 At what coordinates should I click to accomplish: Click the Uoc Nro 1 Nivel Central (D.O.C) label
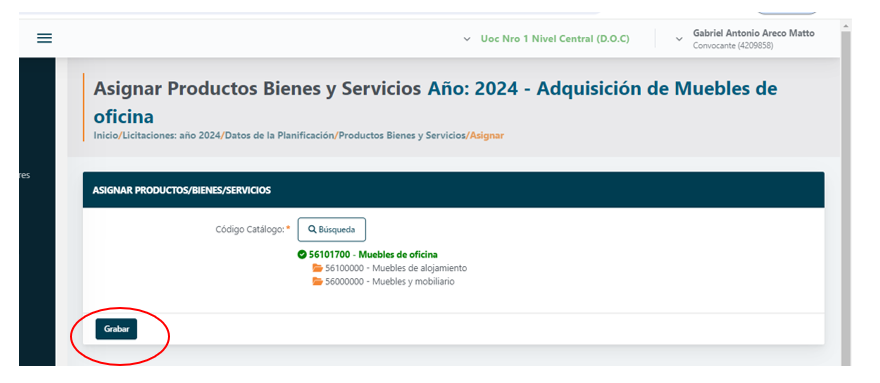coord(555,39)
